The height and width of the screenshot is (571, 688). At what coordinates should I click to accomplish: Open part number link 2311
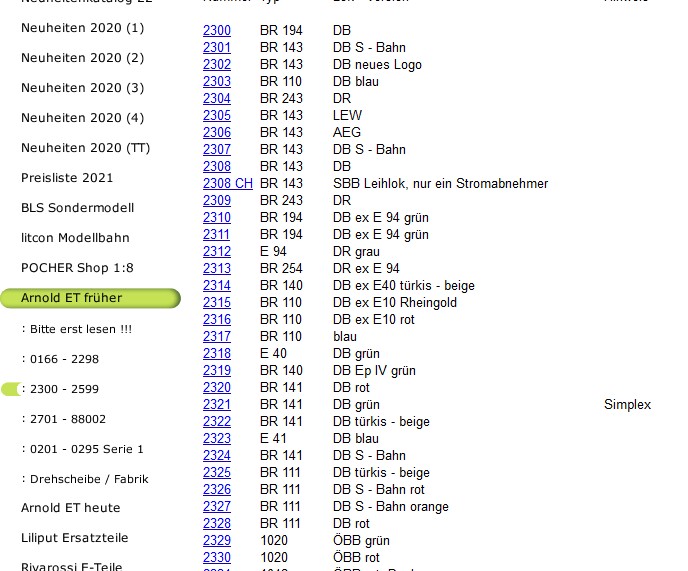tap(216, 234)
